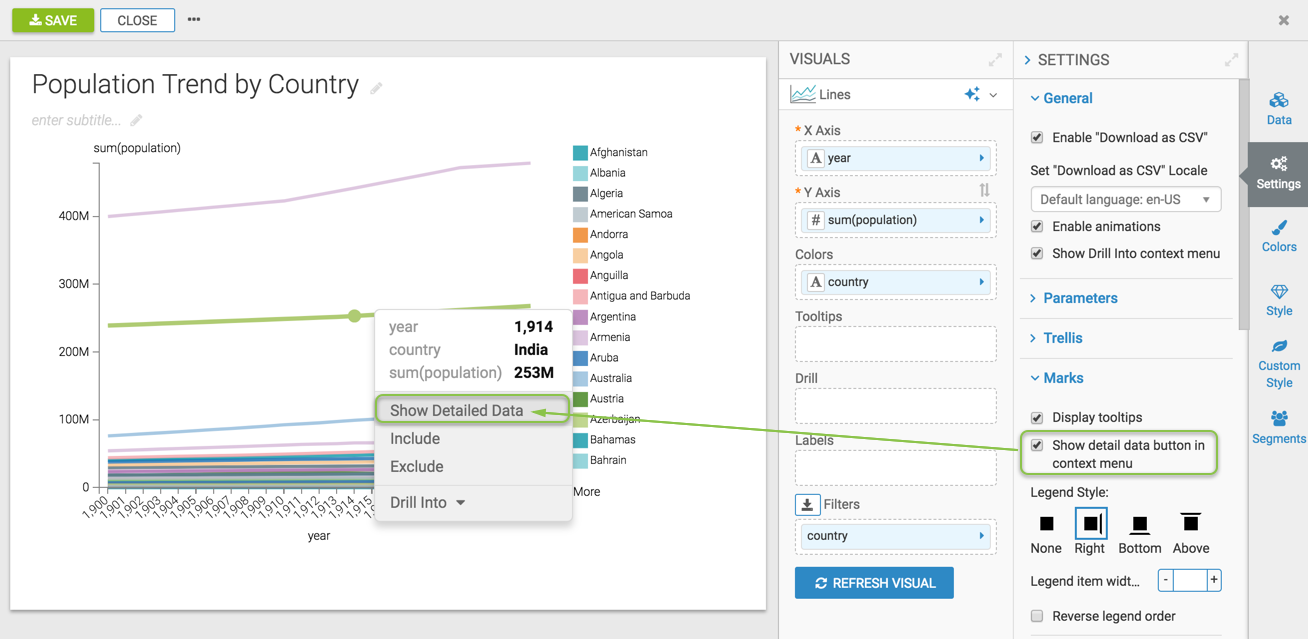Click the REFRESH VISUAL button

874,583
